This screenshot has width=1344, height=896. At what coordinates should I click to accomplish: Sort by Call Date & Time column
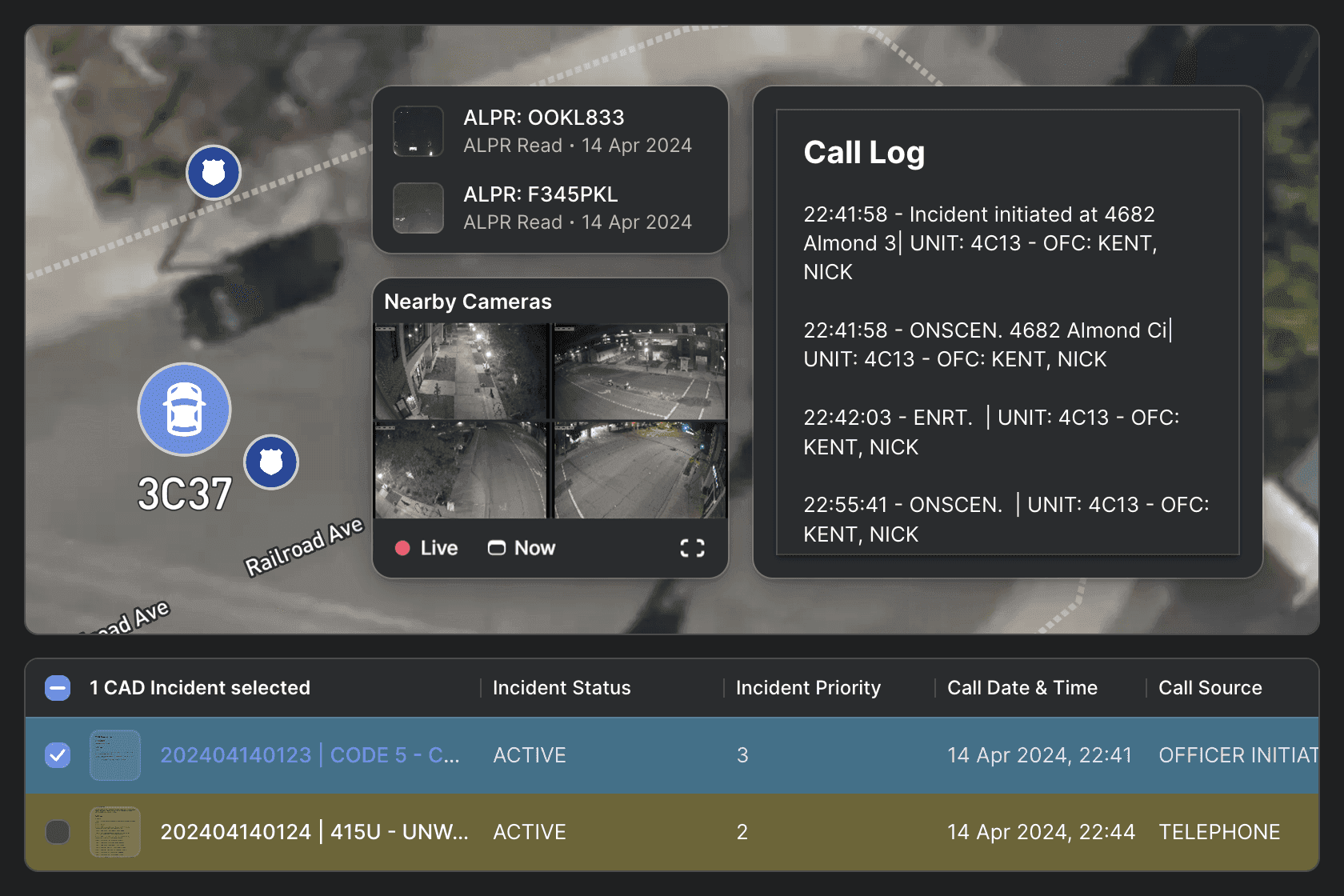pos(1022,688)
